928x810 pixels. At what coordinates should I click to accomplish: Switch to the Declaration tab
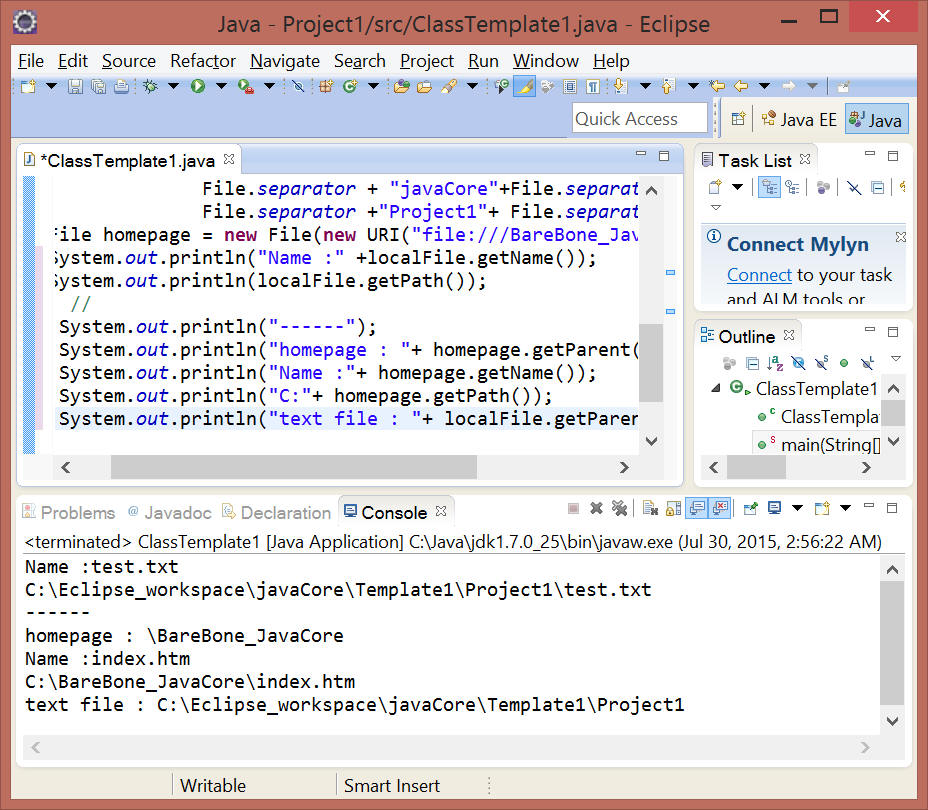pyautogui.click(x=276, y=512)
